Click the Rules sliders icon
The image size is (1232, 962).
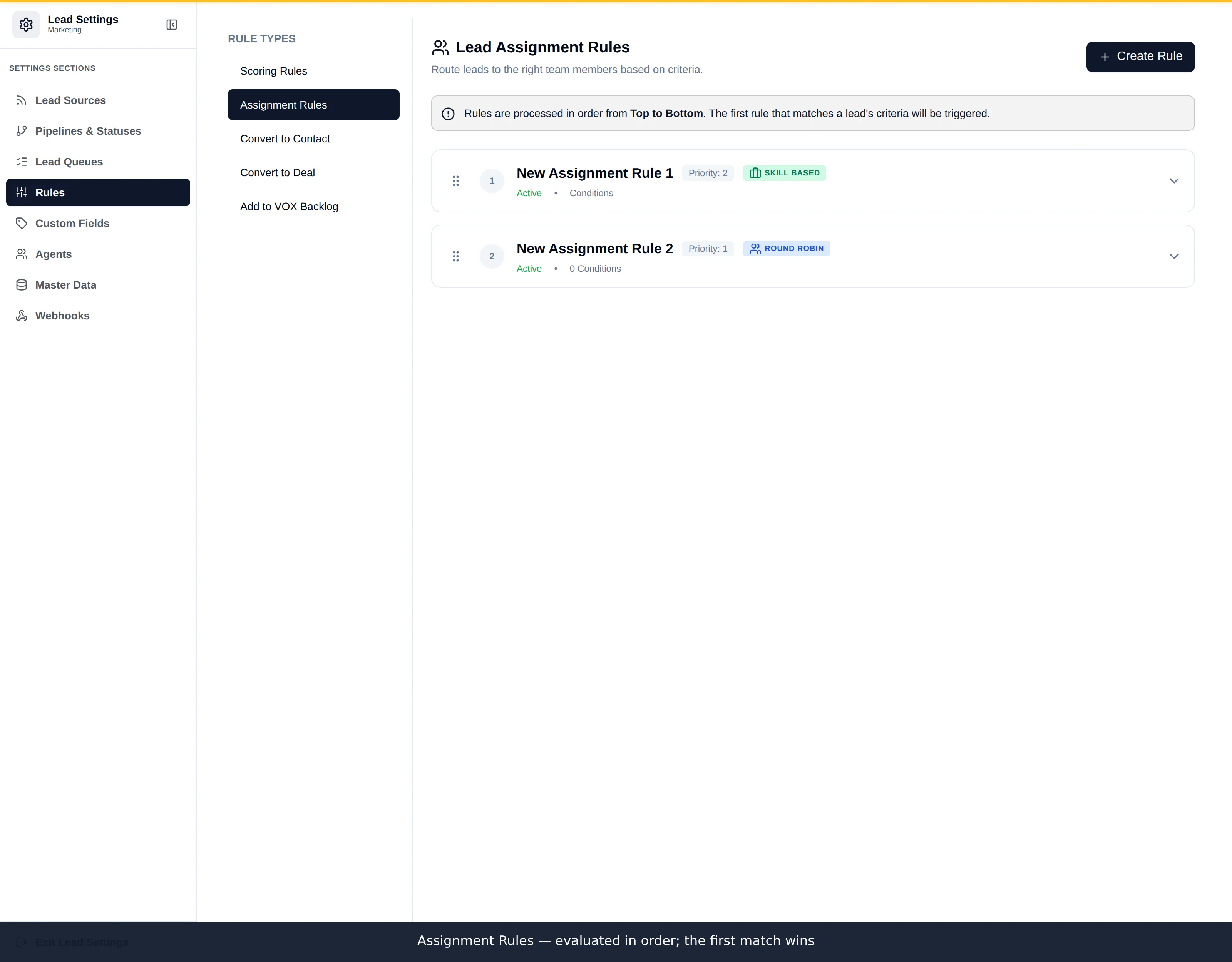tap(22, 192)
